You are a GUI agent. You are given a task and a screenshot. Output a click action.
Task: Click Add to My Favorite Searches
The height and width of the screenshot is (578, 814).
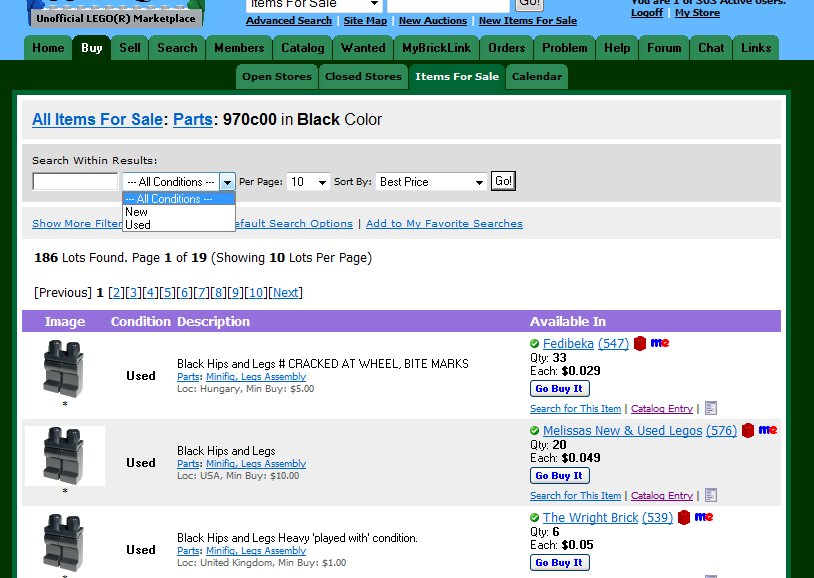[x=444, y=223]
